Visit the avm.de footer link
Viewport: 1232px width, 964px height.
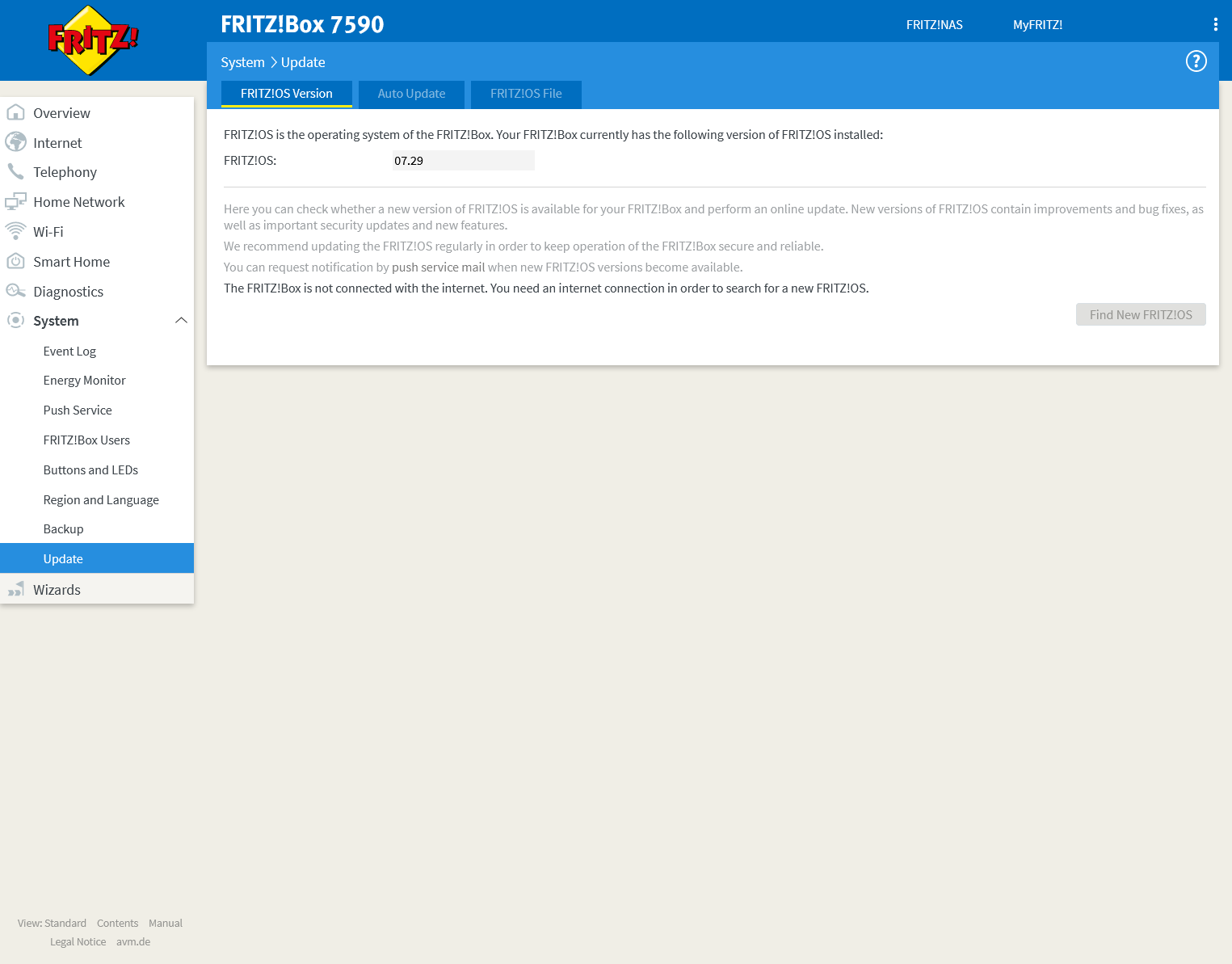(133, 941)
